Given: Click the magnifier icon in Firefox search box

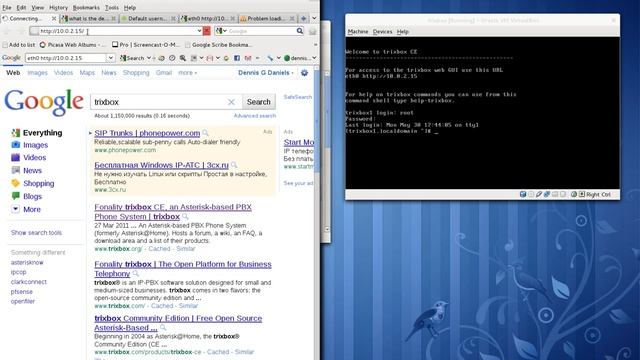Looking at the screenshot, I should 300,31.
